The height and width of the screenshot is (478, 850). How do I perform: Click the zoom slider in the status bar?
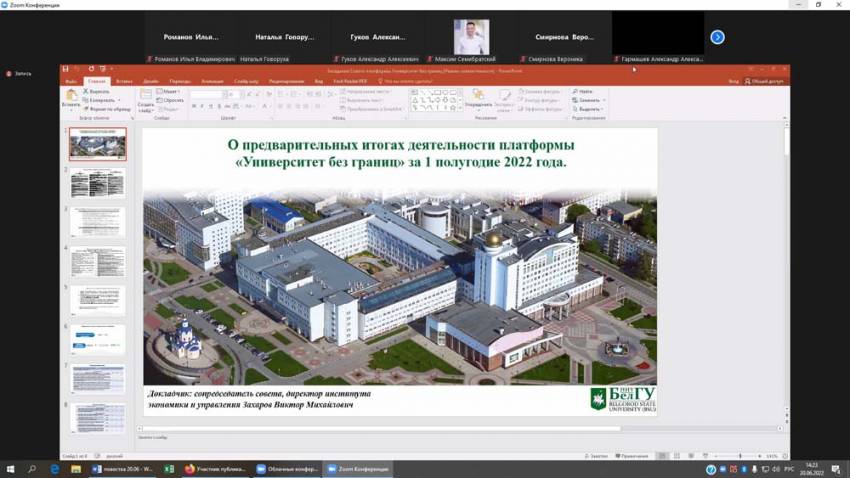(739, 456)
